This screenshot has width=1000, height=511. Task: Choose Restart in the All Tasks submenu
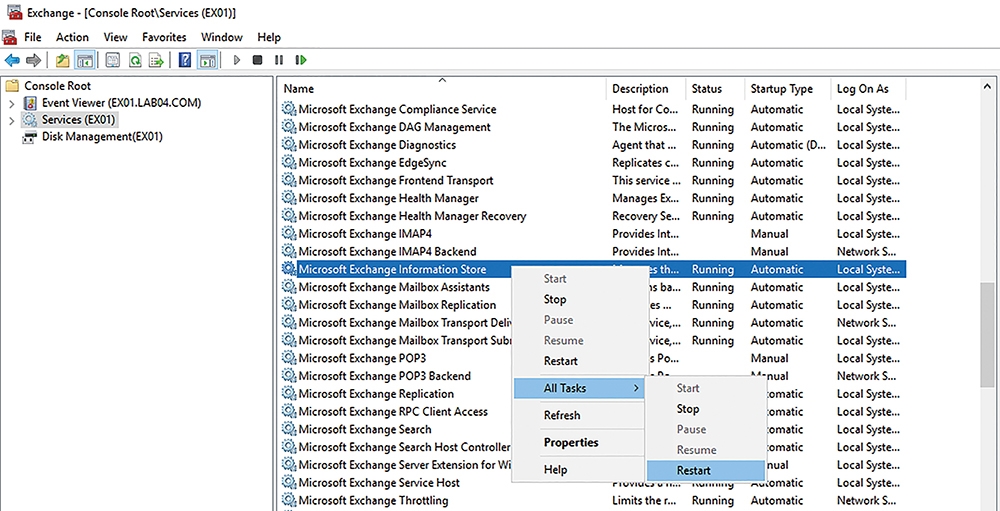(705, 471)
